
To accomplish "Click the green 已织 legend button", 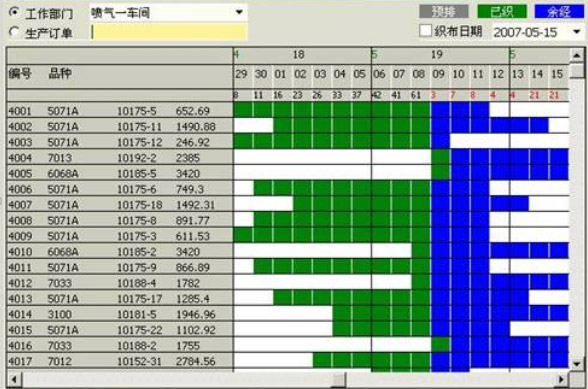I will tap(502, 12).
